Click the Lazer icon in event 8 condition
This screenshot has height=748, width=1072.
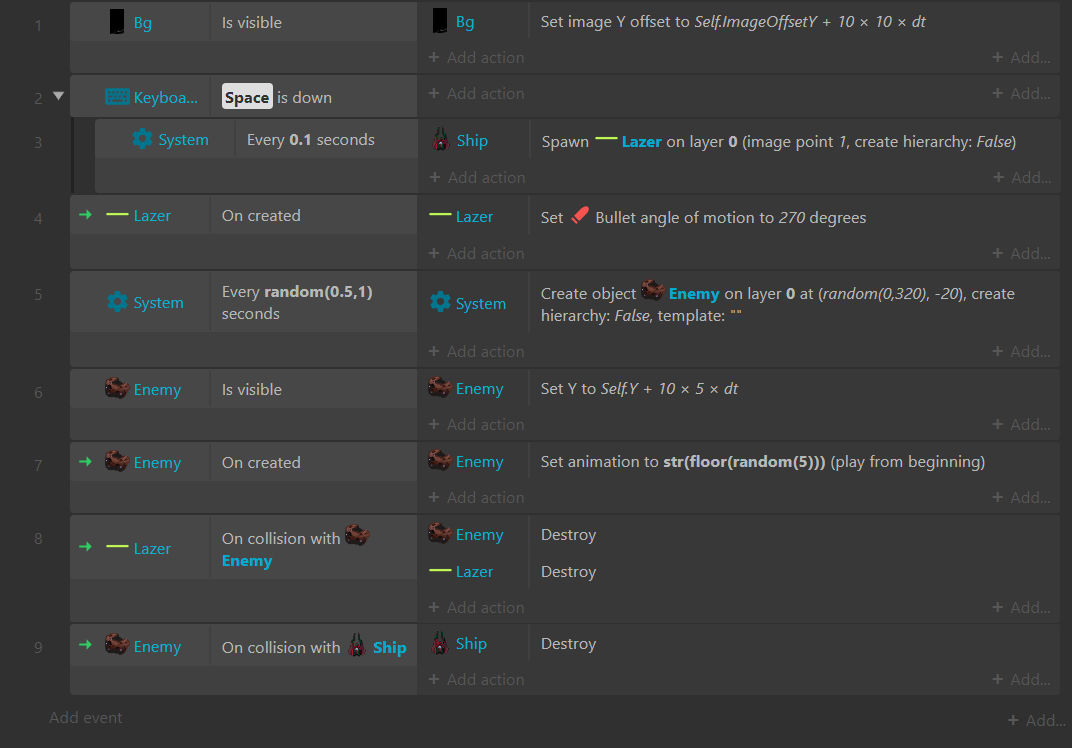tap(118, 547)
